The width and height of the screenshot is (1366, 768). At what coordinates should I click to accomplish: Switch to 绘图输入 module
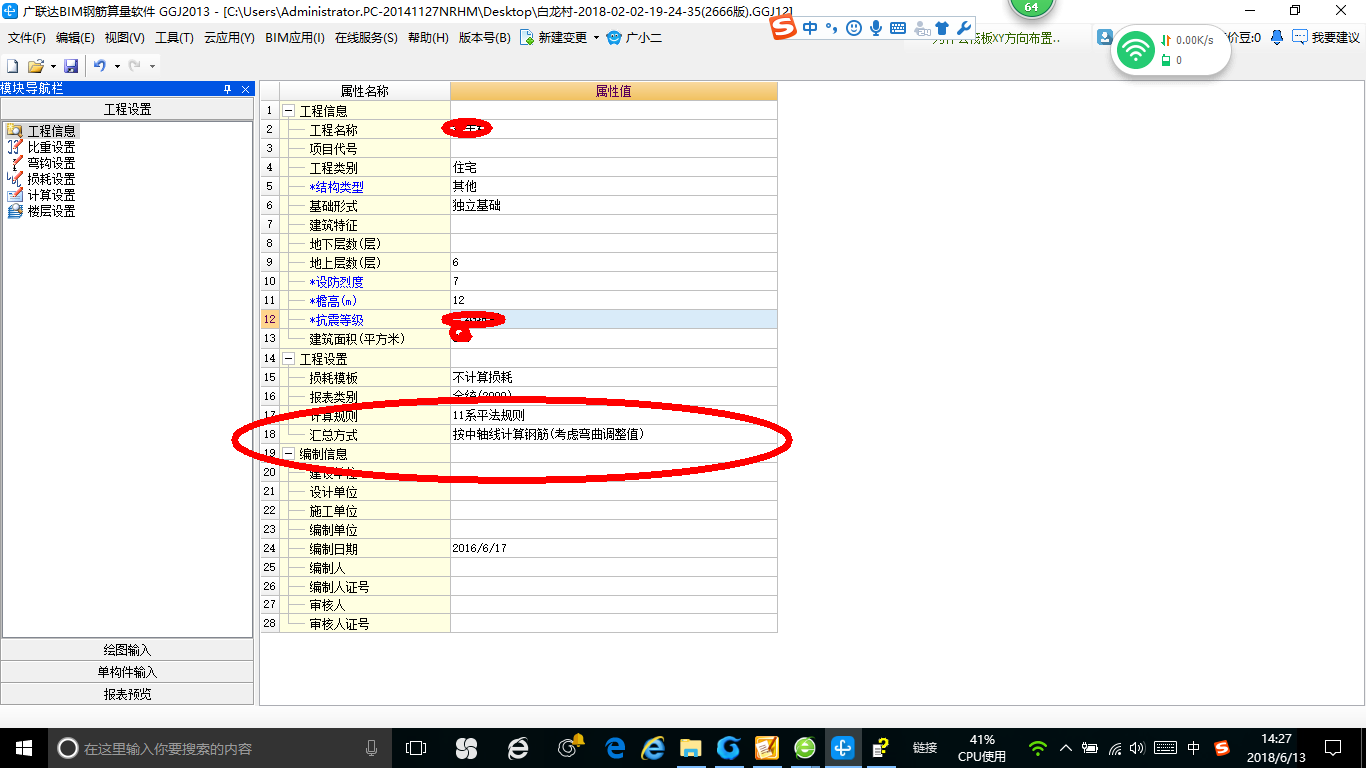click(127, 650)
